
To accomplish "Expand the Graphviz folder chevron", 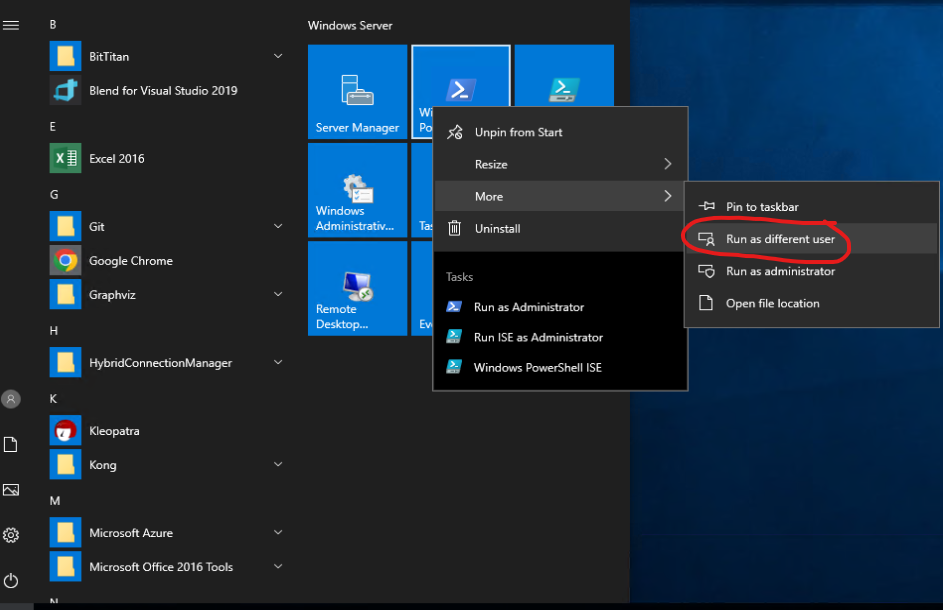I will click(278, 294).
